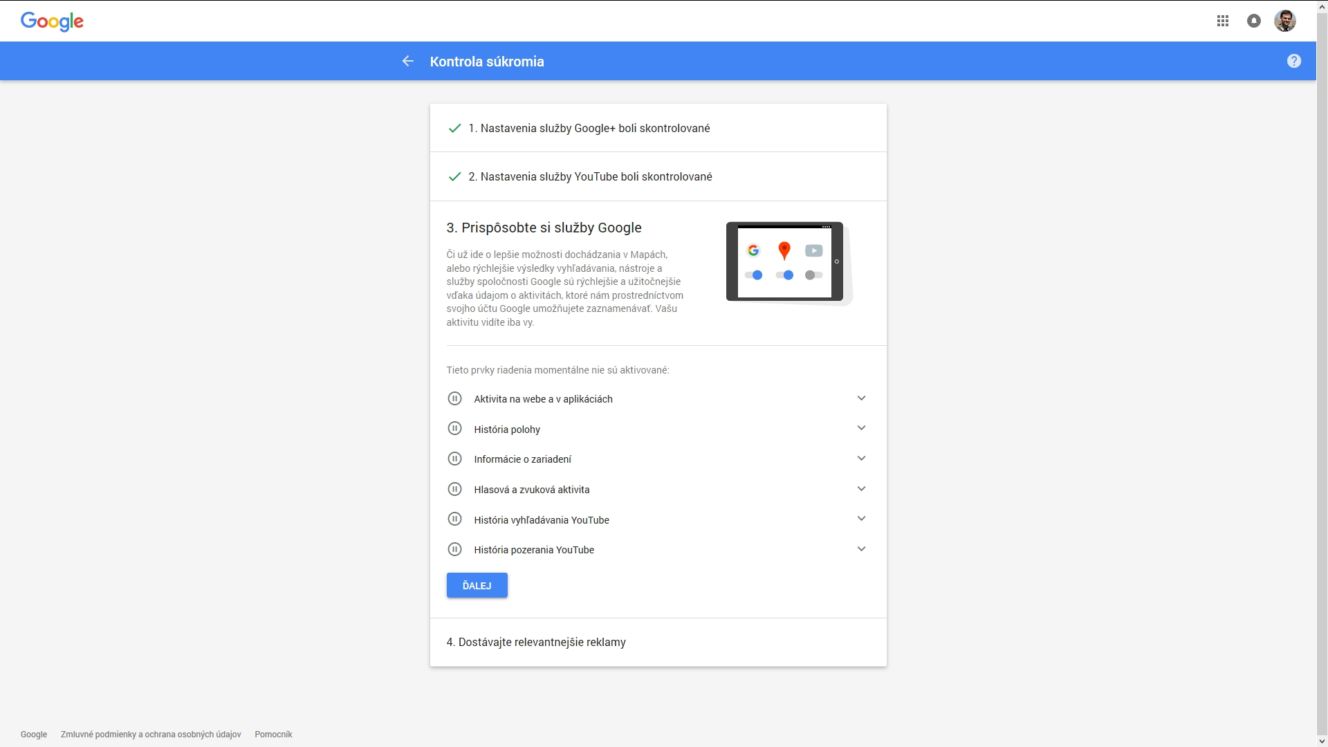Click green checkmark of Google+ step
This screenshot has width=1328, height=747.
point(455,128)
